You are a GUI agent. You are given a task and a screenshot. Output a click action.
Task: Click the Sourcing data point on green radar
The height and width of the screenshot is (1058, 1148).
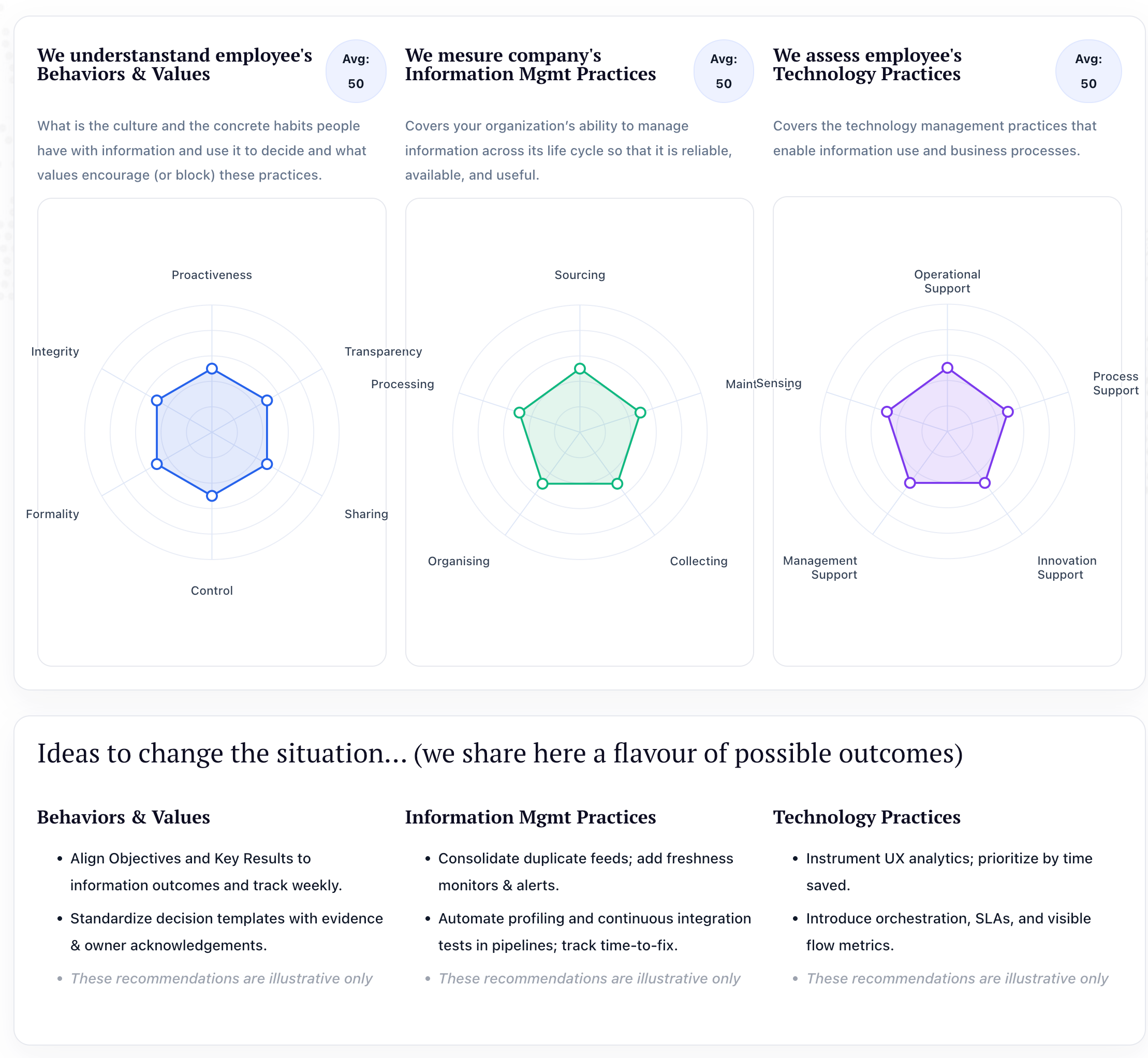point(580,369)
